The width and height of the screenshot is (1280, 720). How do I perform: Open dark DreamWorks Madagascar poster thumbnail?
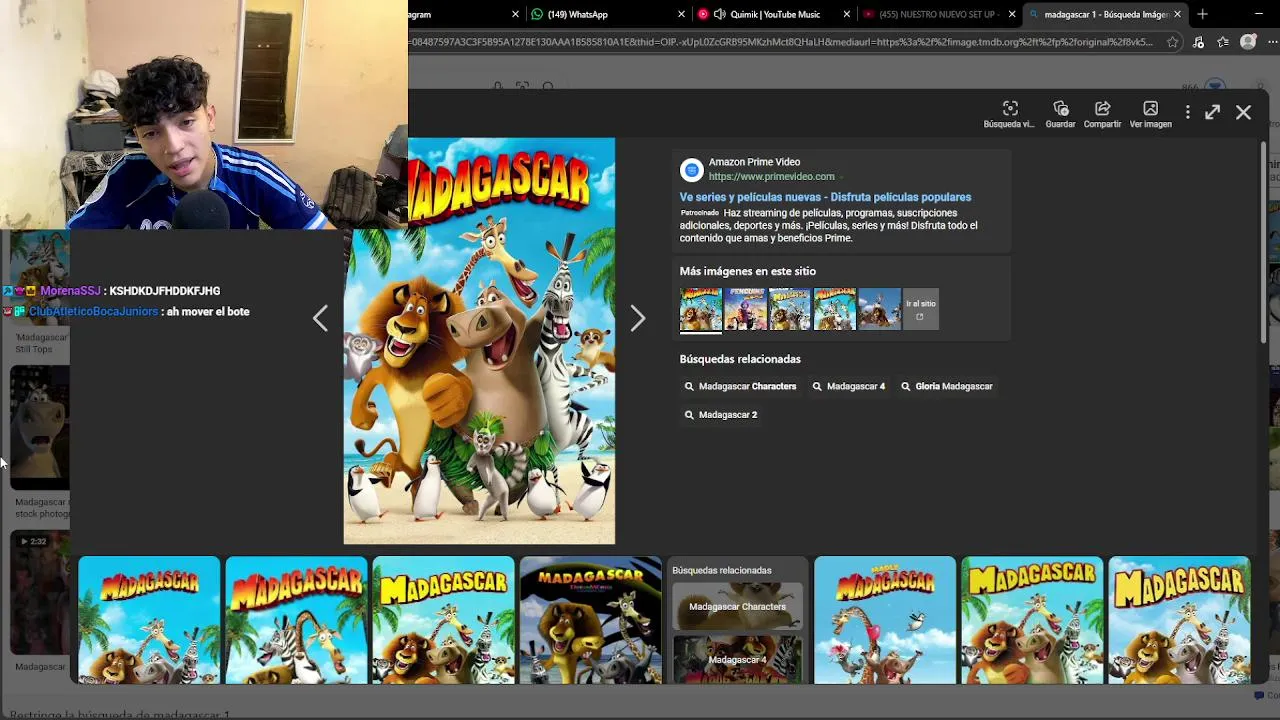[590, 620]
